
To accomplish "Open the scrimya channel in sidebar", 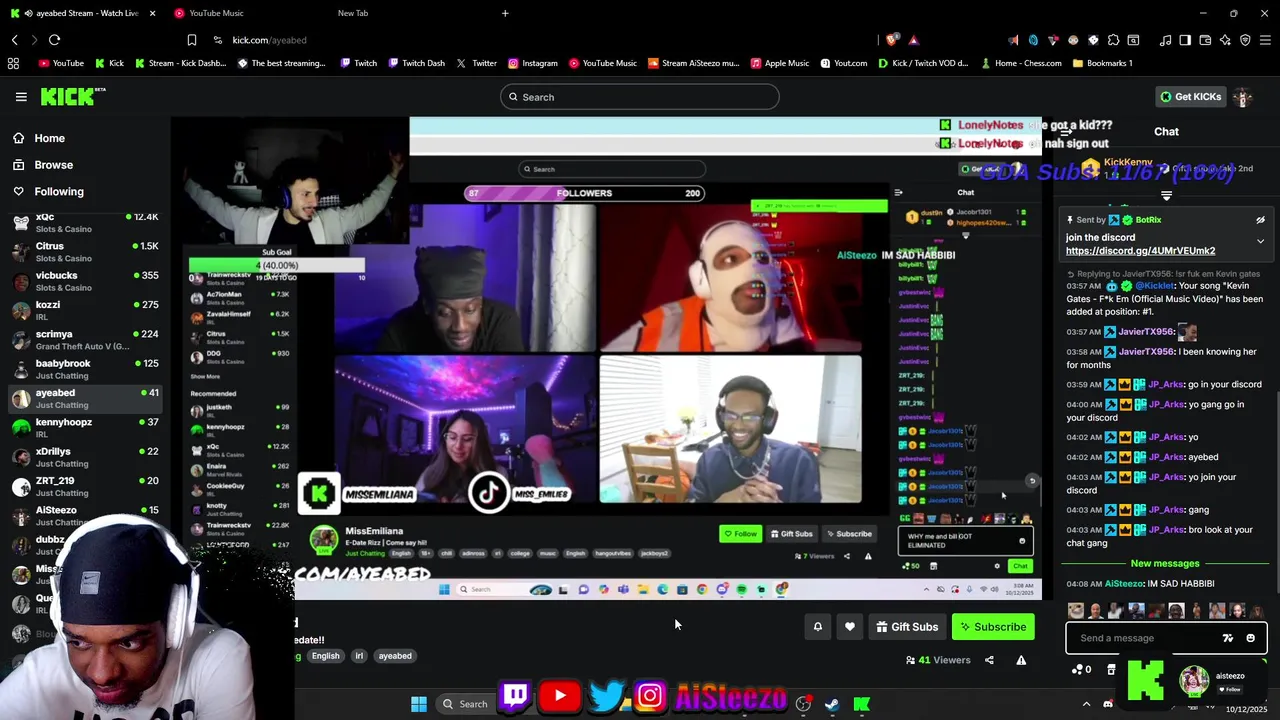I will pyautogui.click(x=85, y=340).
